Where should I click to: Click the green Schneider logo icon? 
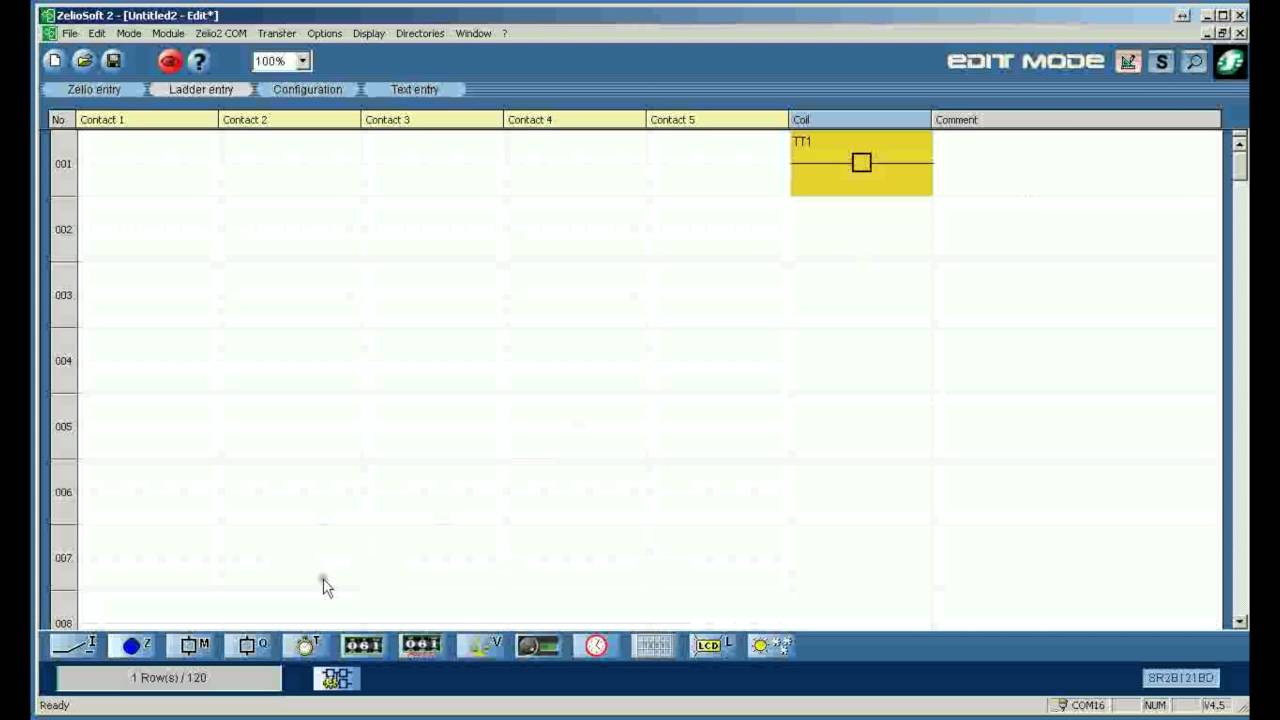1230,62
